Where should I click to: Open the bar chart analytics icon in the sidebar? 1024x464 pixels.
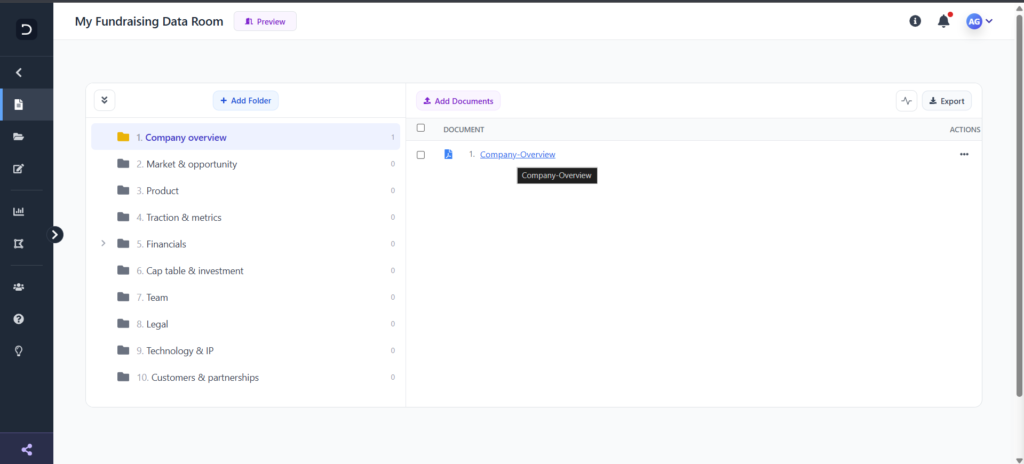(18, 211)
